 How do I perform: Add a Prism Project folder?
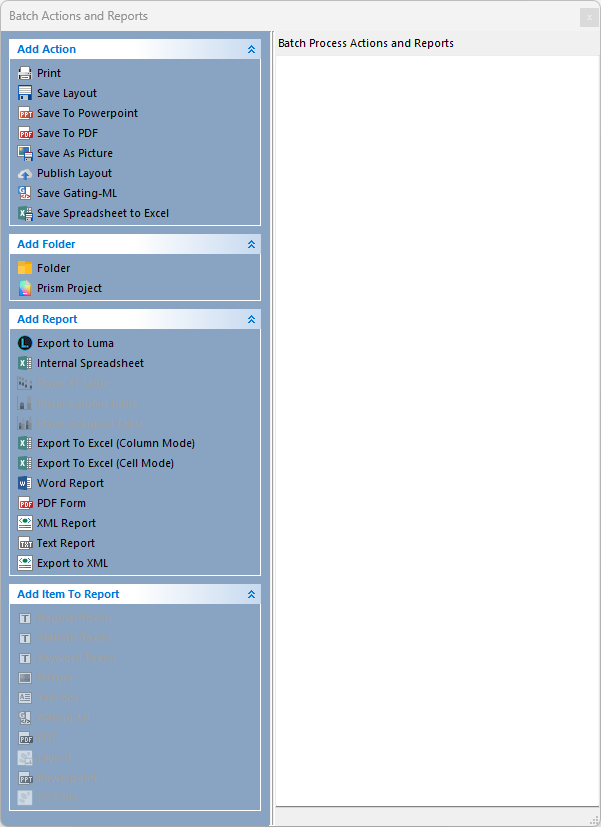[60, 288]
